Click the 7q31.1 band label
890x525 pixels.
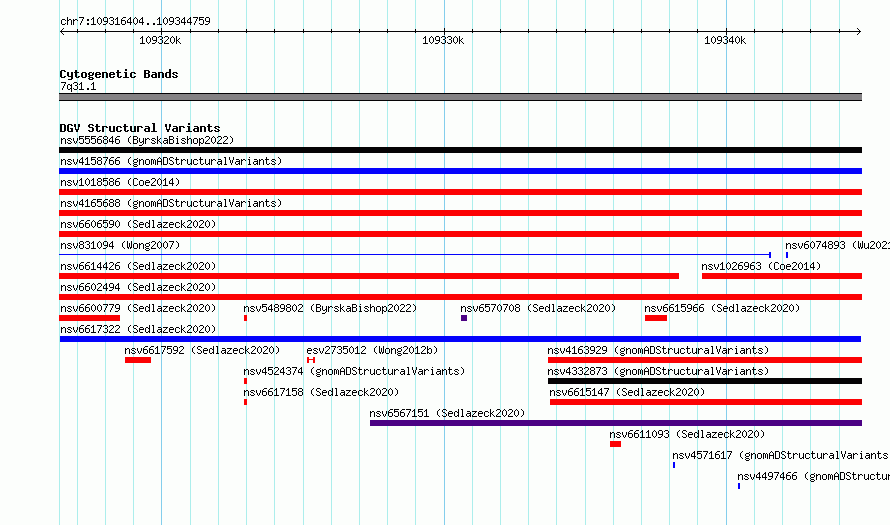coord(78,86)
